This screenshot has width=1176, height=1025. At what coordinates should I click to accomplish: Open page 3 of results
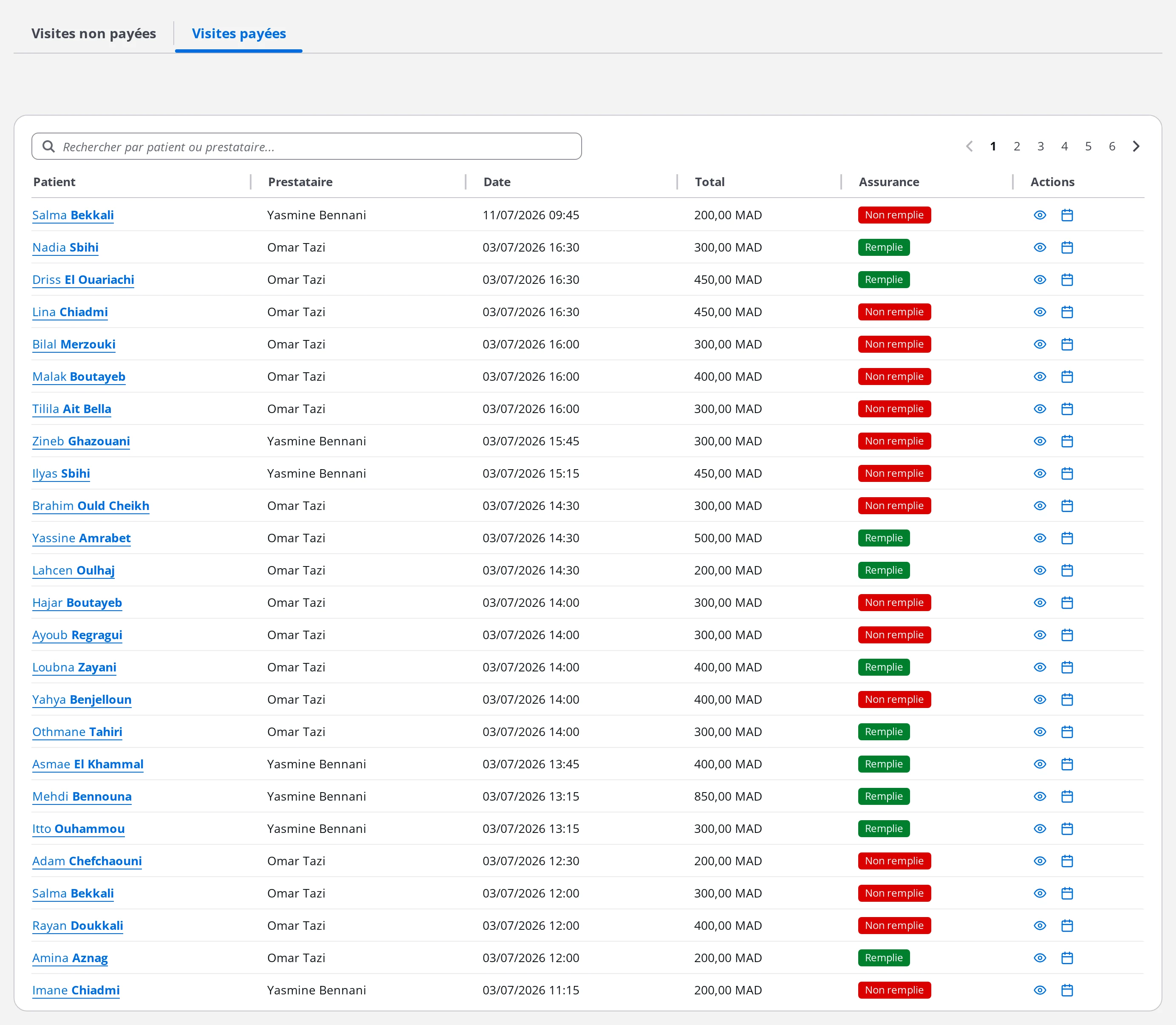point(1040,147)
